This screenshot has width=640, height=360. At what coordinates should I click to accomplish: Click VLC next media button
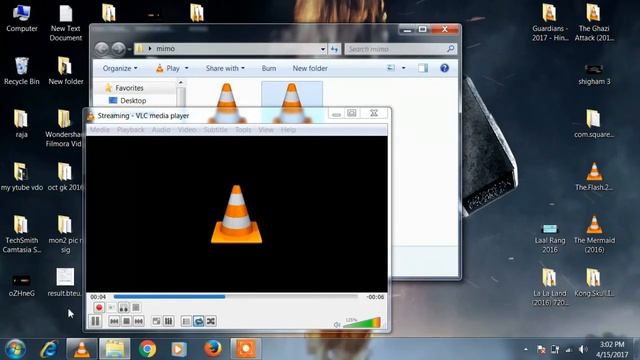[139, 321]
